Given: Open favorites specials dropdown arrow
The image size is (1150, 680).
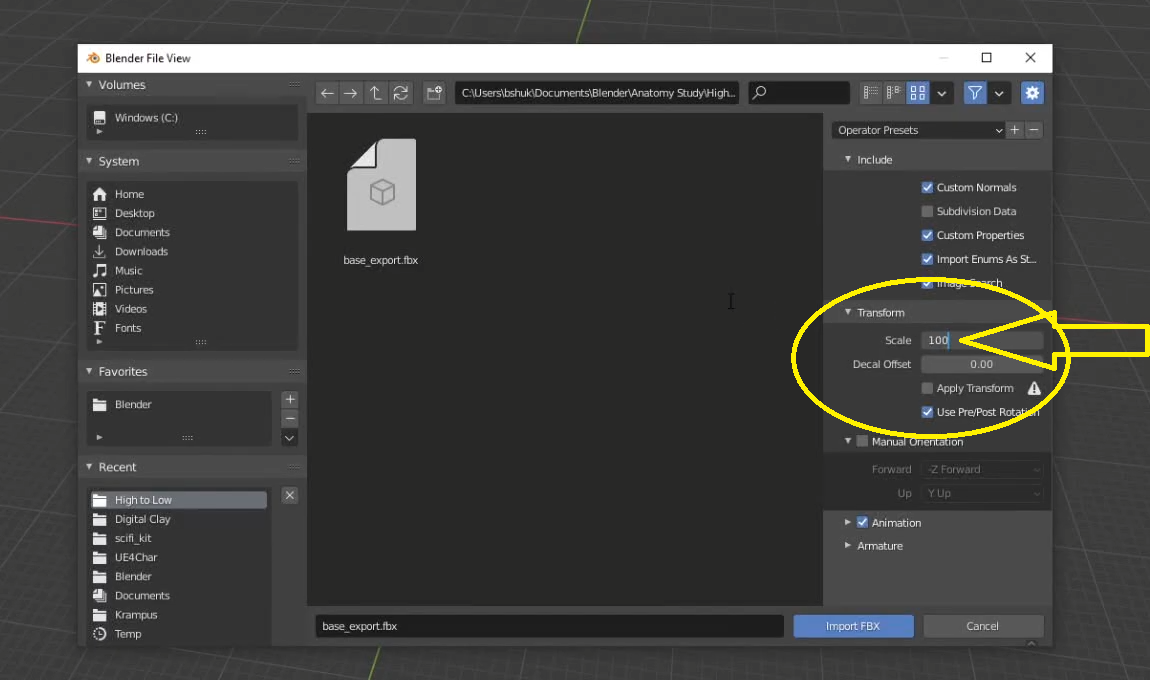Looking at the screenshot, I should 290,439.
